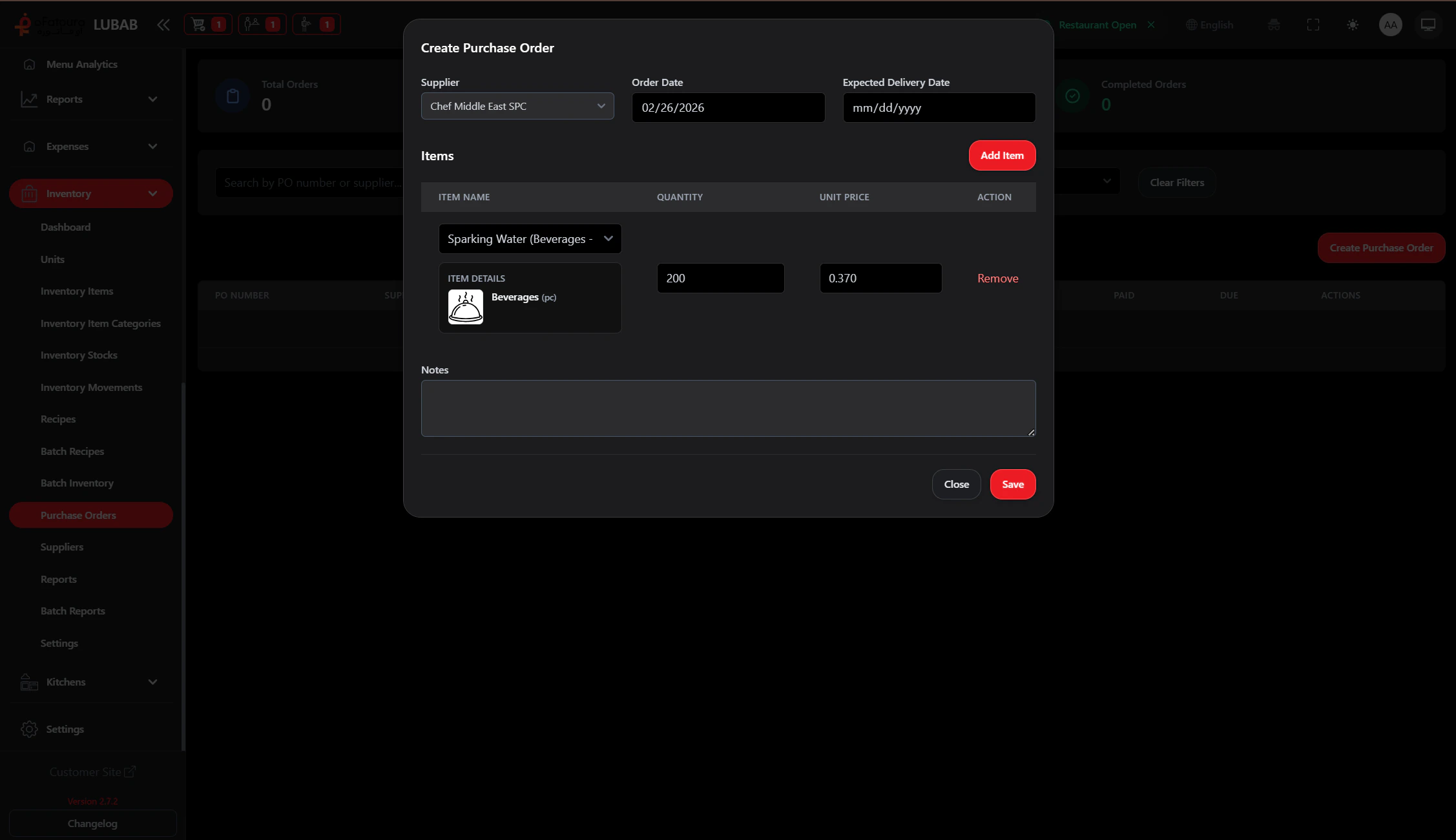Collapse sidebar with double chevron icon
This screenshot has height=840, width=1456.
click(163, 25)
